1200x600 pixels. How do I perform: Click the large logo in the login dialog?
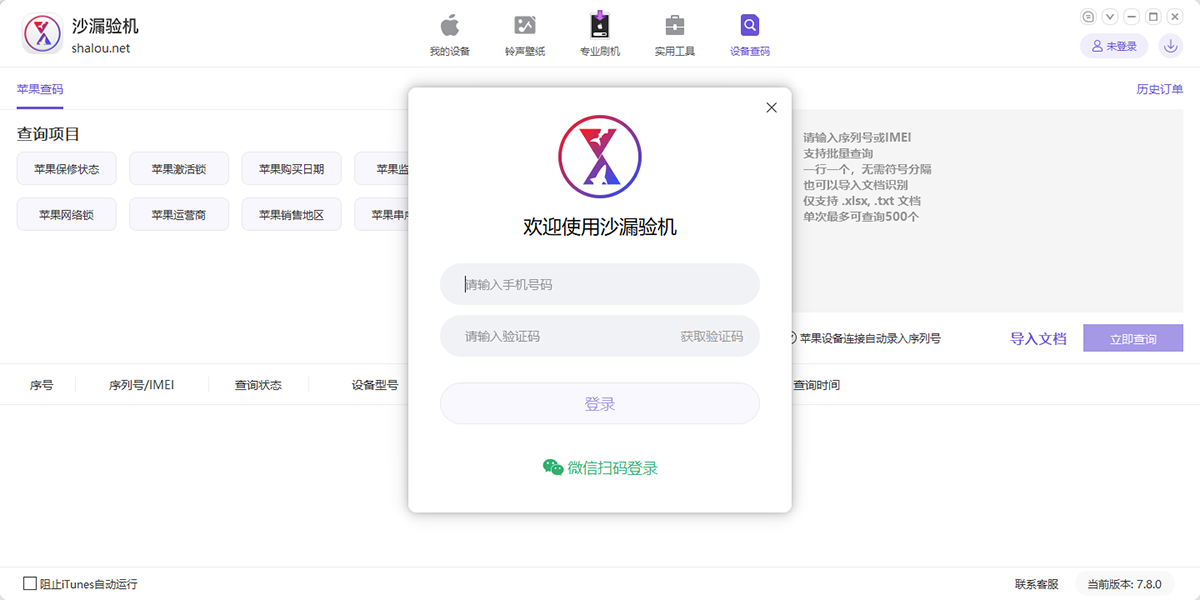pos(600,156)
